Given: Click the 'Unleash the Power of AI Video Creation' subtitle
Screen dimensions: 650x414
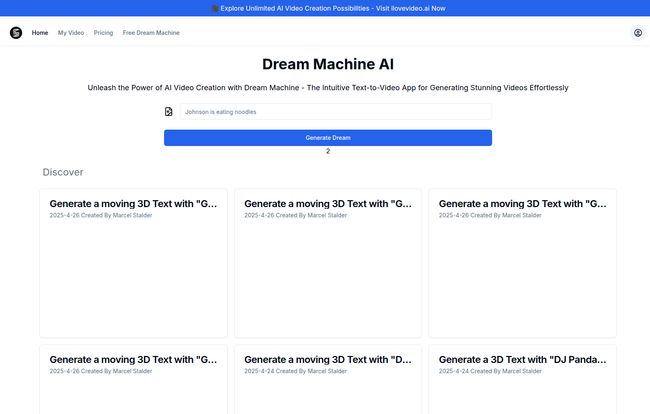Looking at the screenshot, I should click(328, 88).
